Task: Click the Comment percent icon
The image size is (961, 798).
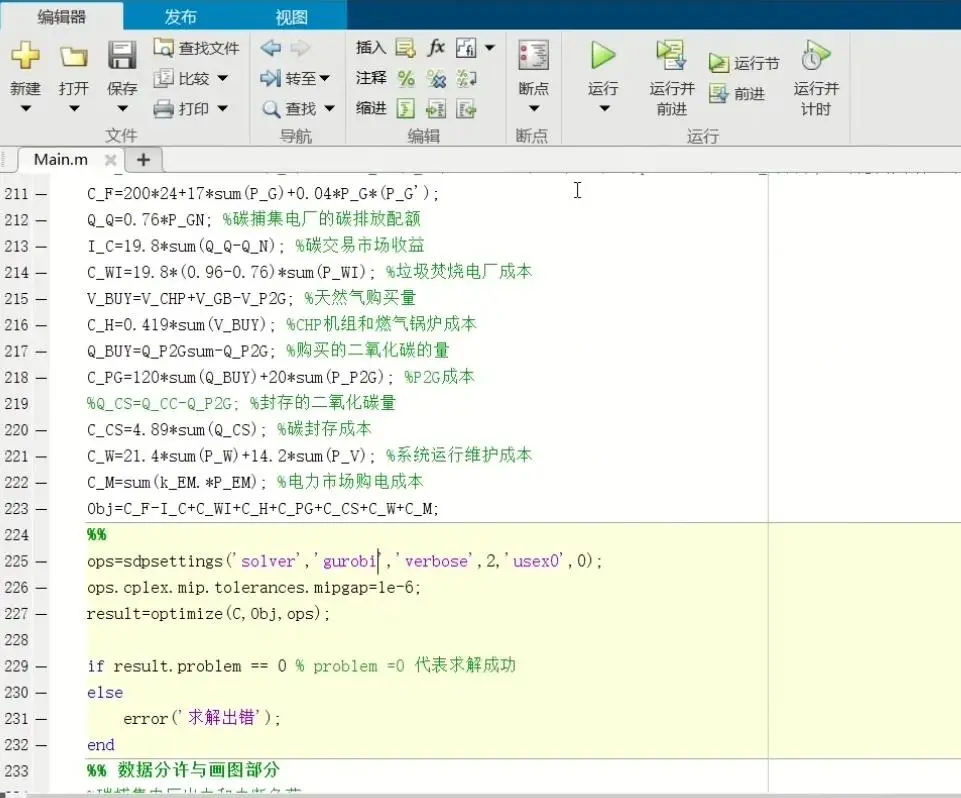Action: (x=406, y=78)
